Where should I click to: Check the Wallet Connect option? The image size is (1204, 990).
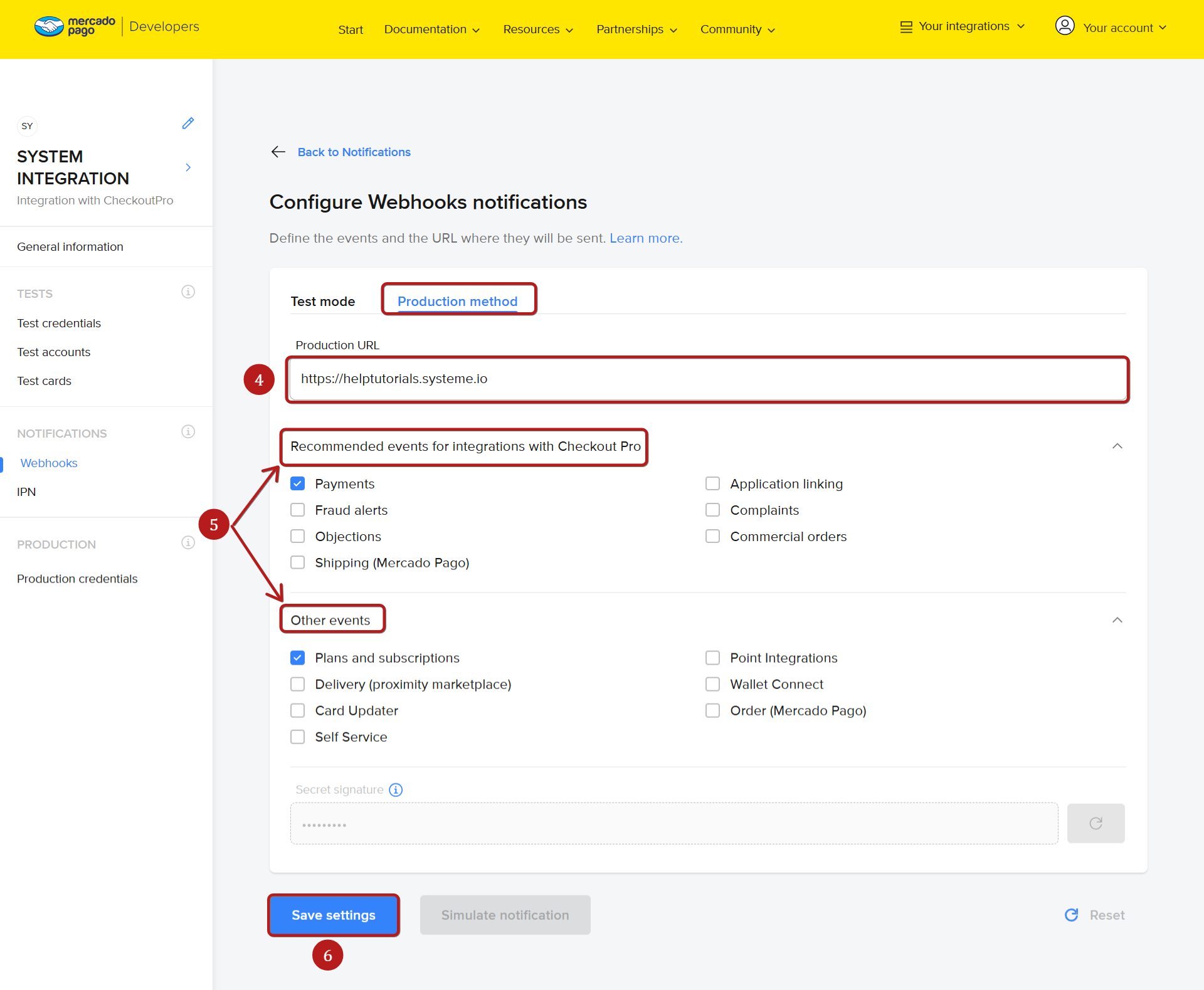point(712,684)
